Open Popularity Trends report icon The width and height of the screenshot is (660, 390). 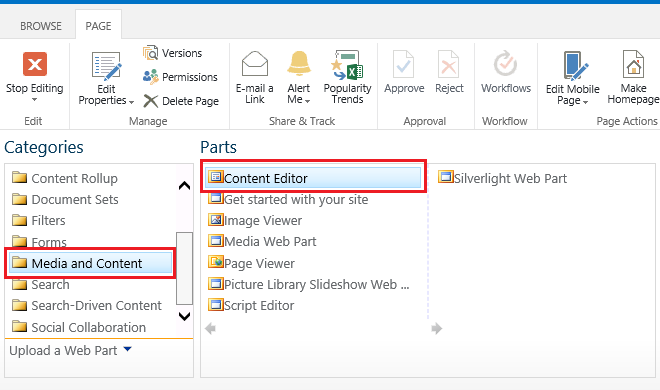[347, 65]
